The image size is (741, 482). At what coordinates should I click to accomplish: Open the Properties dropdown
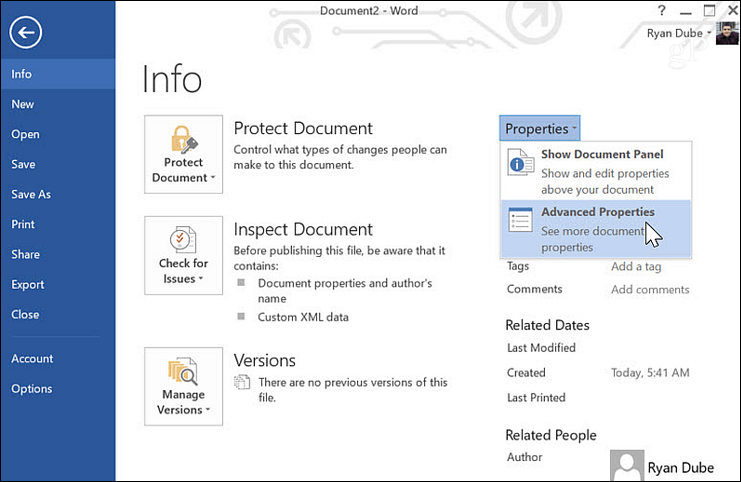pos(540,129)
